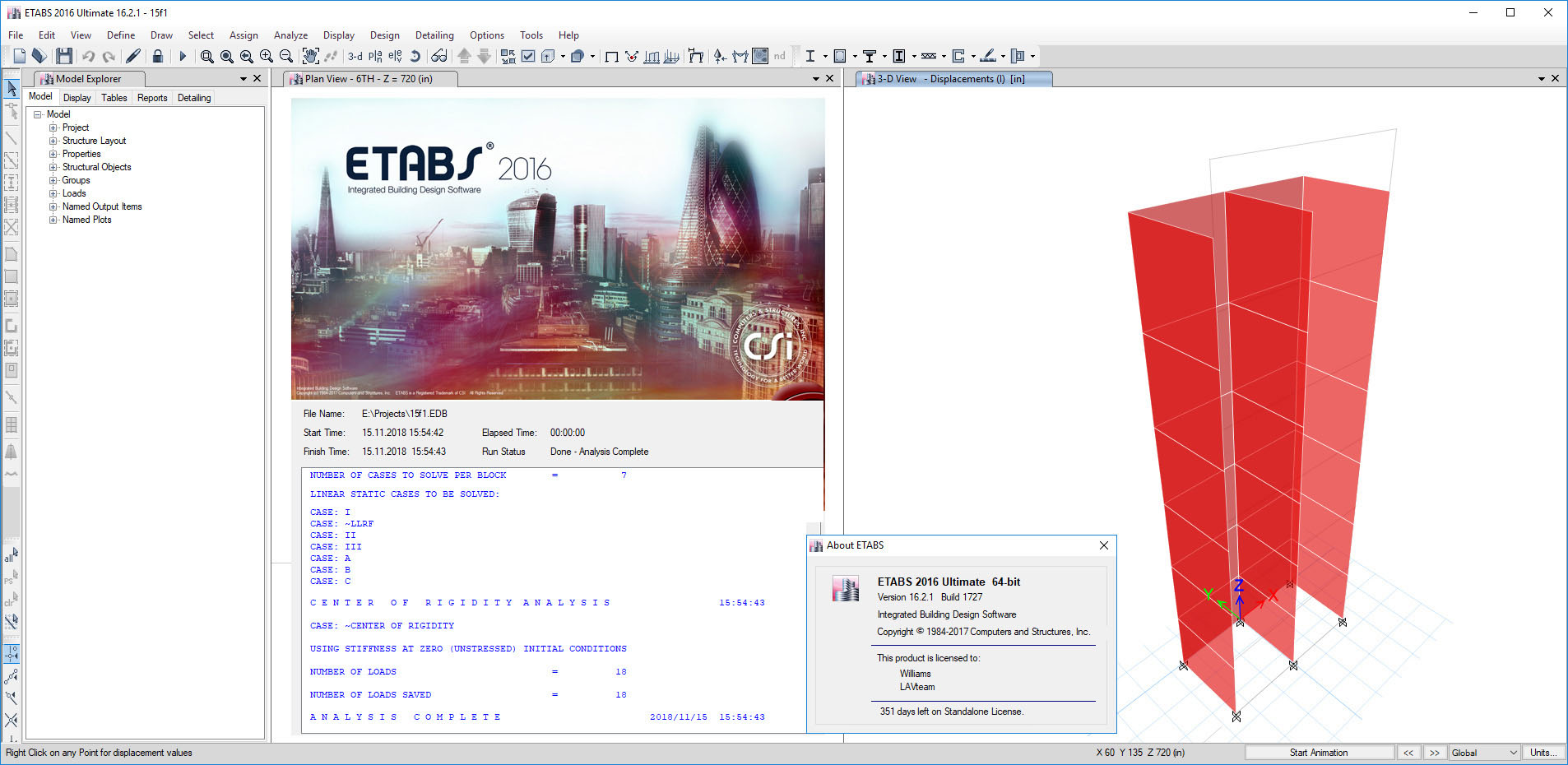Click the 'clr' clear selection icon
The width and height of the screenshot is (1568, 765).
12,600
